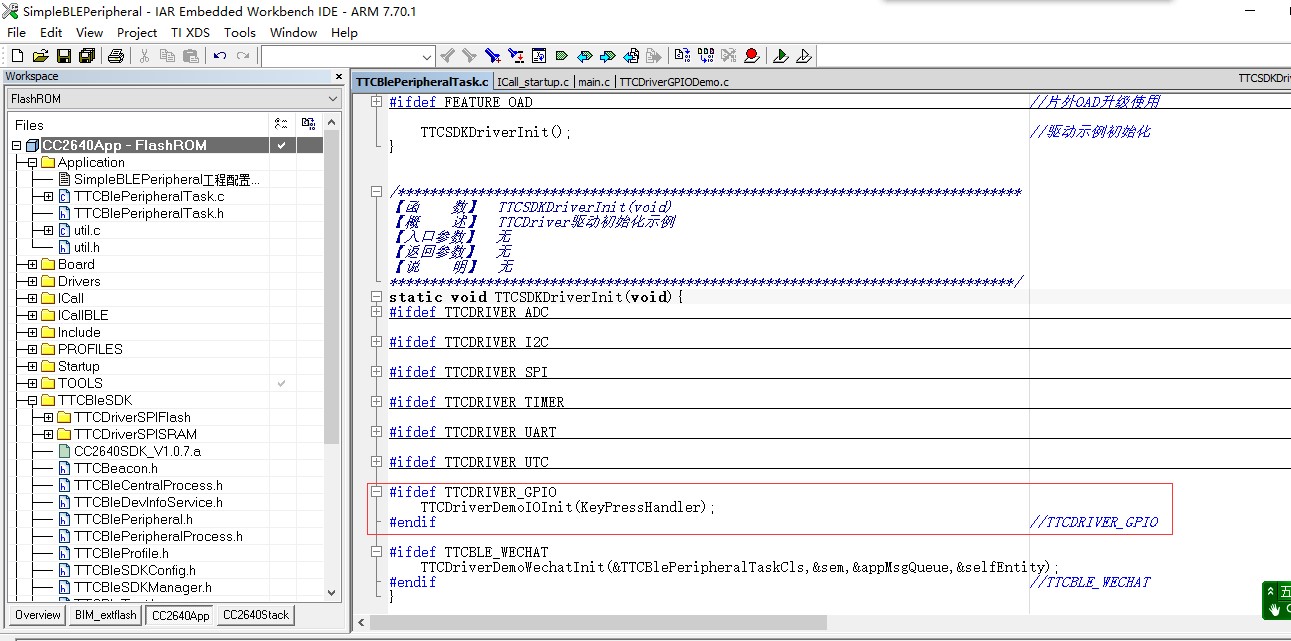This screenshot has width=1291, height=641.
Task: Expand the Drivers folder
Action: tap(33, 281)
